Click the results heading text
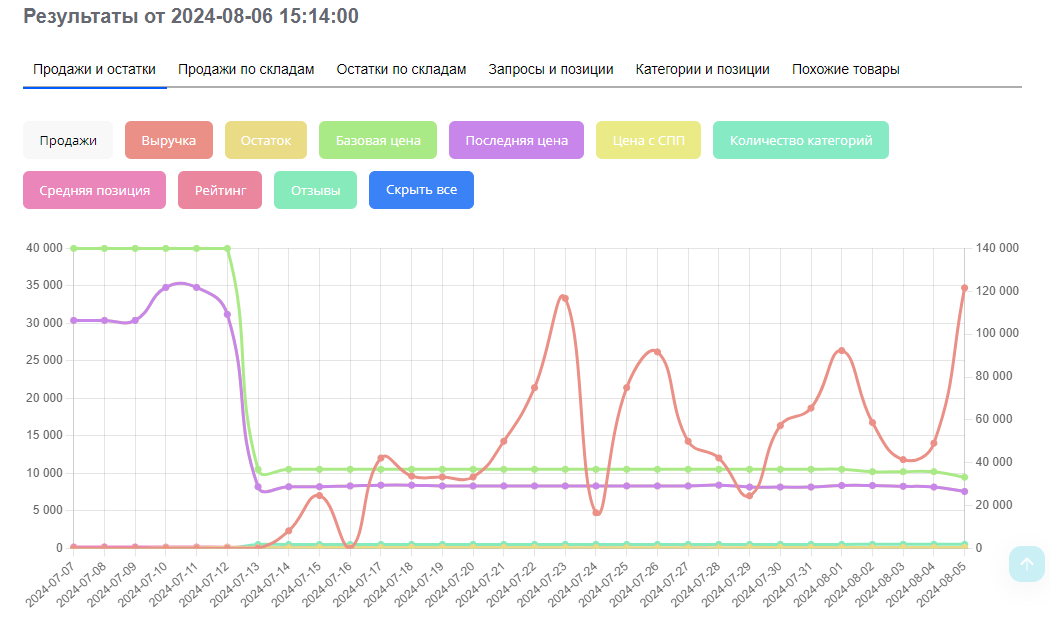The width and height of the screenshot is (1050, 623). 191,16
